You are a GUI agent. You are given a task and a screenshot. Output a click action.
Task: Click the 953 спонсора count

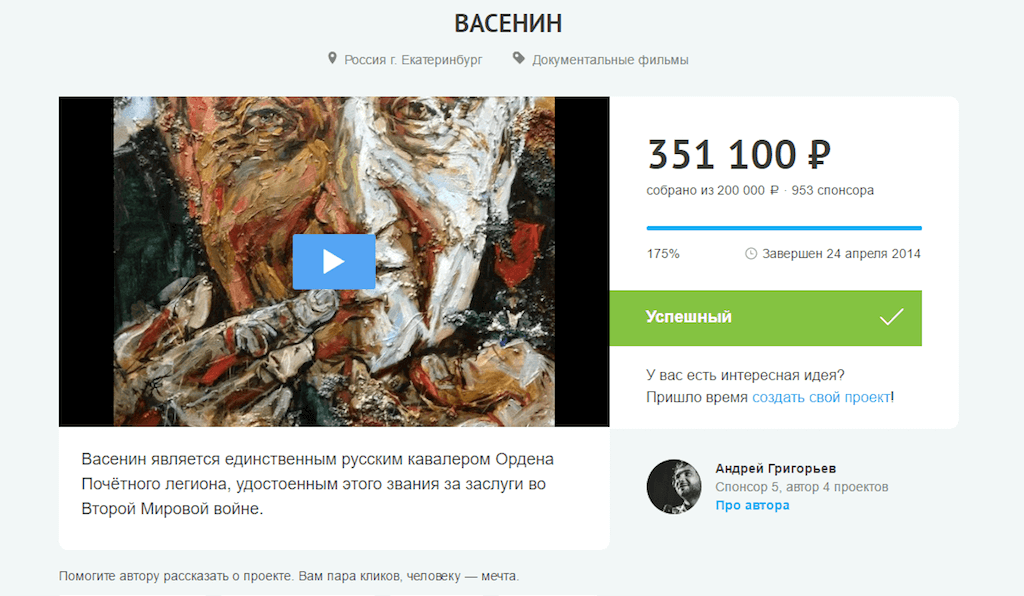tap(833, 191)
